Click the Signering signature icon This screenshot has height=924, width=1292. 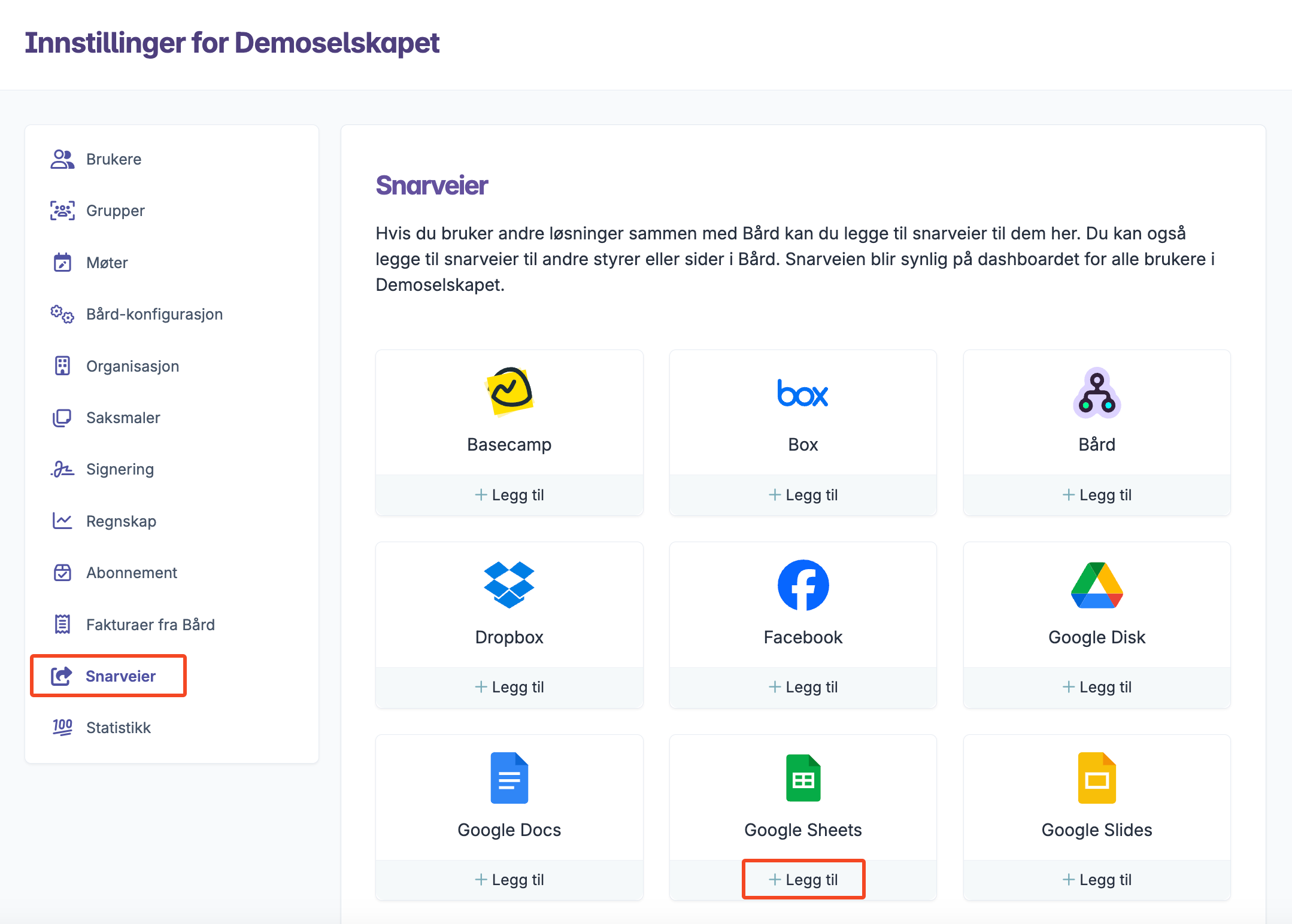click(62, 469)
